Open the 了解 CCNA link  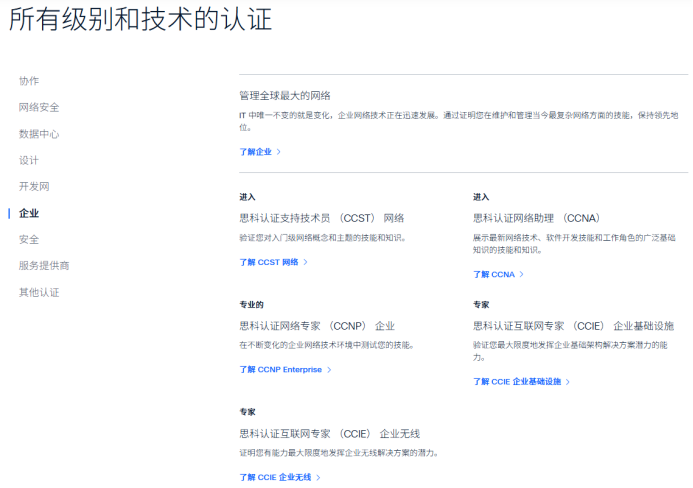494,274
